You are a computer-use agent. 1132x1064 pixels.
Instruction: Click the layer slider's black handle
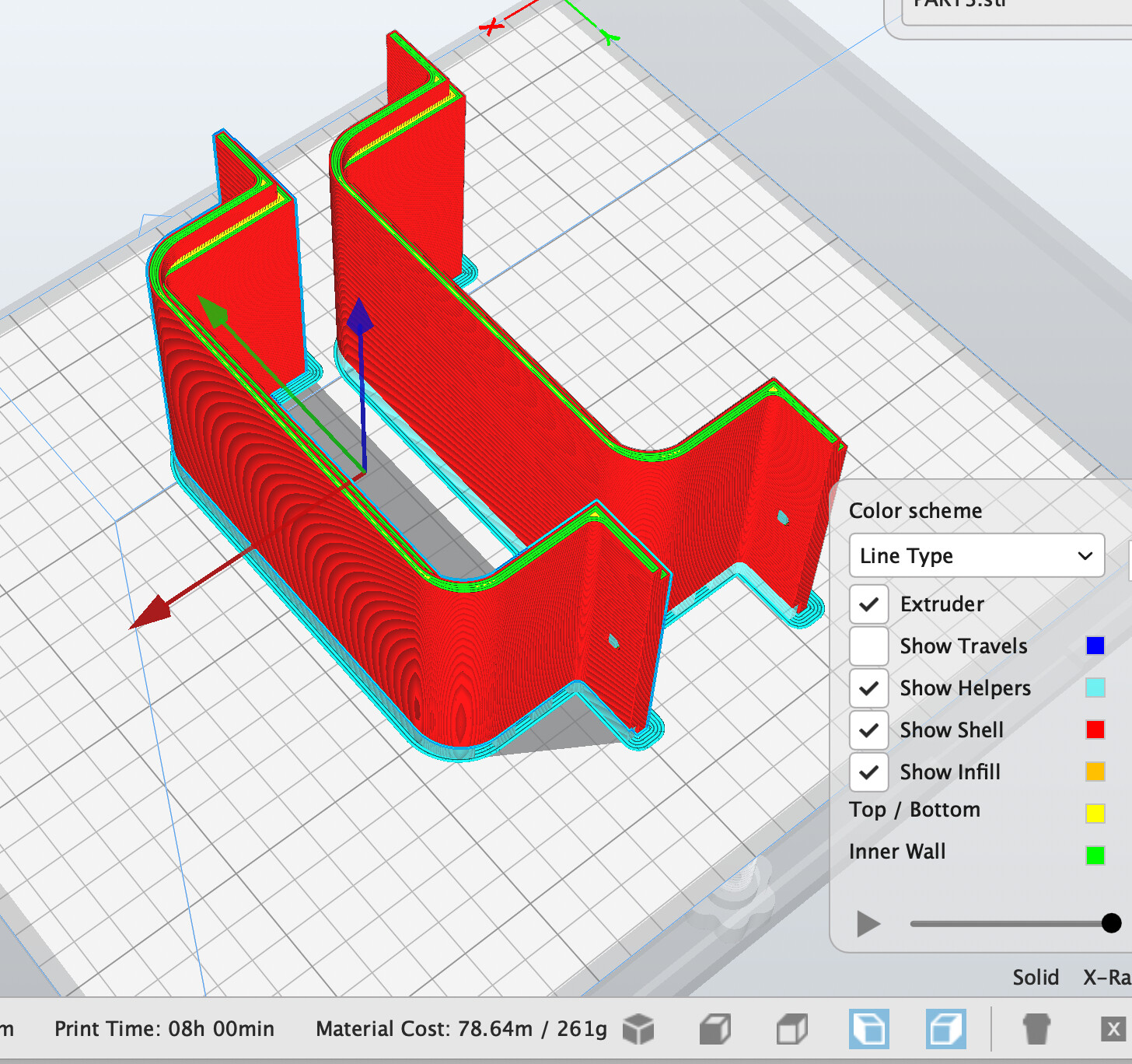(x=1111, y=923)
